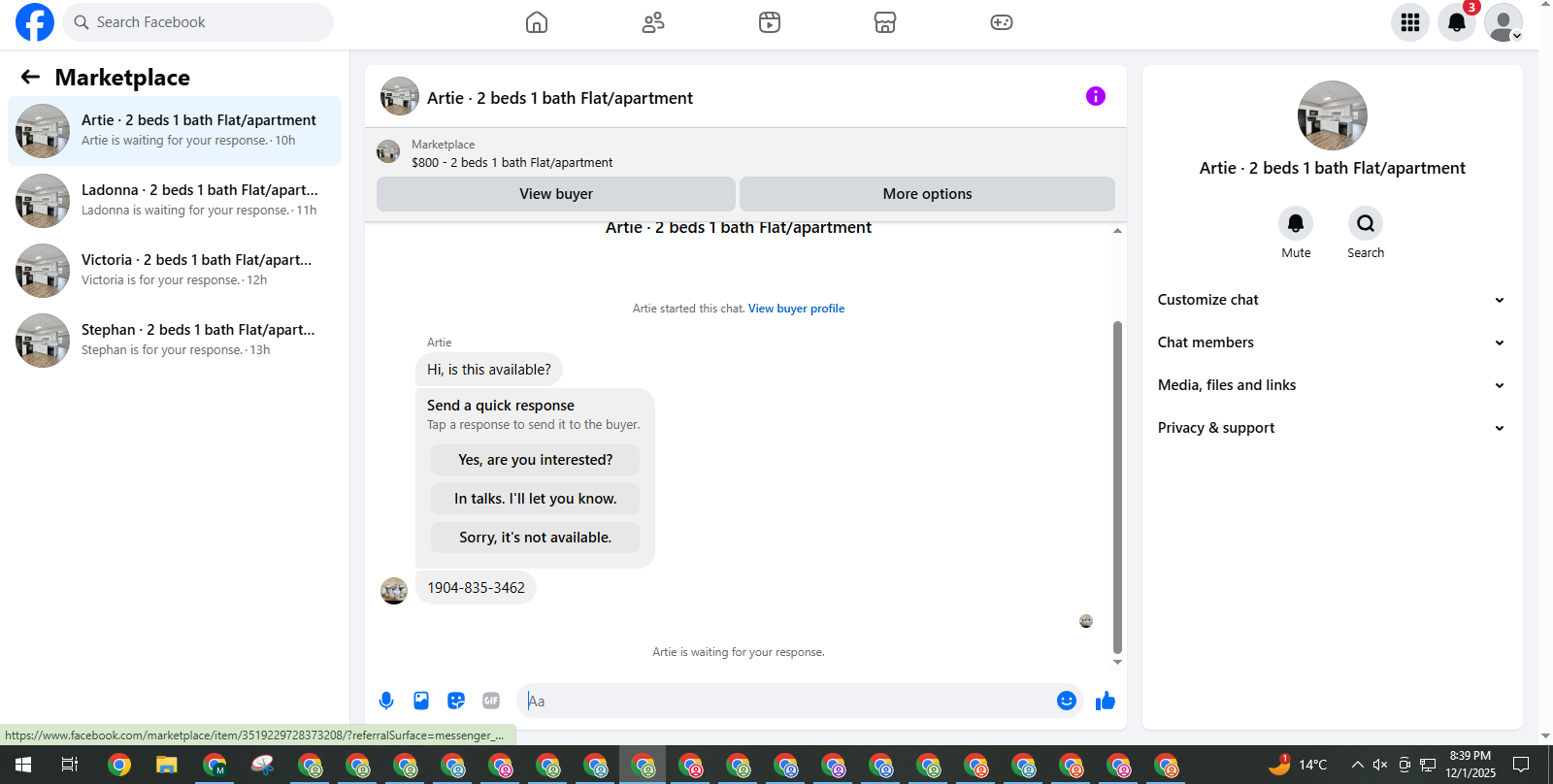Open File Explorer from taskbar
The height and width of the screenshot is (784, 1553).
click(167, 765)
